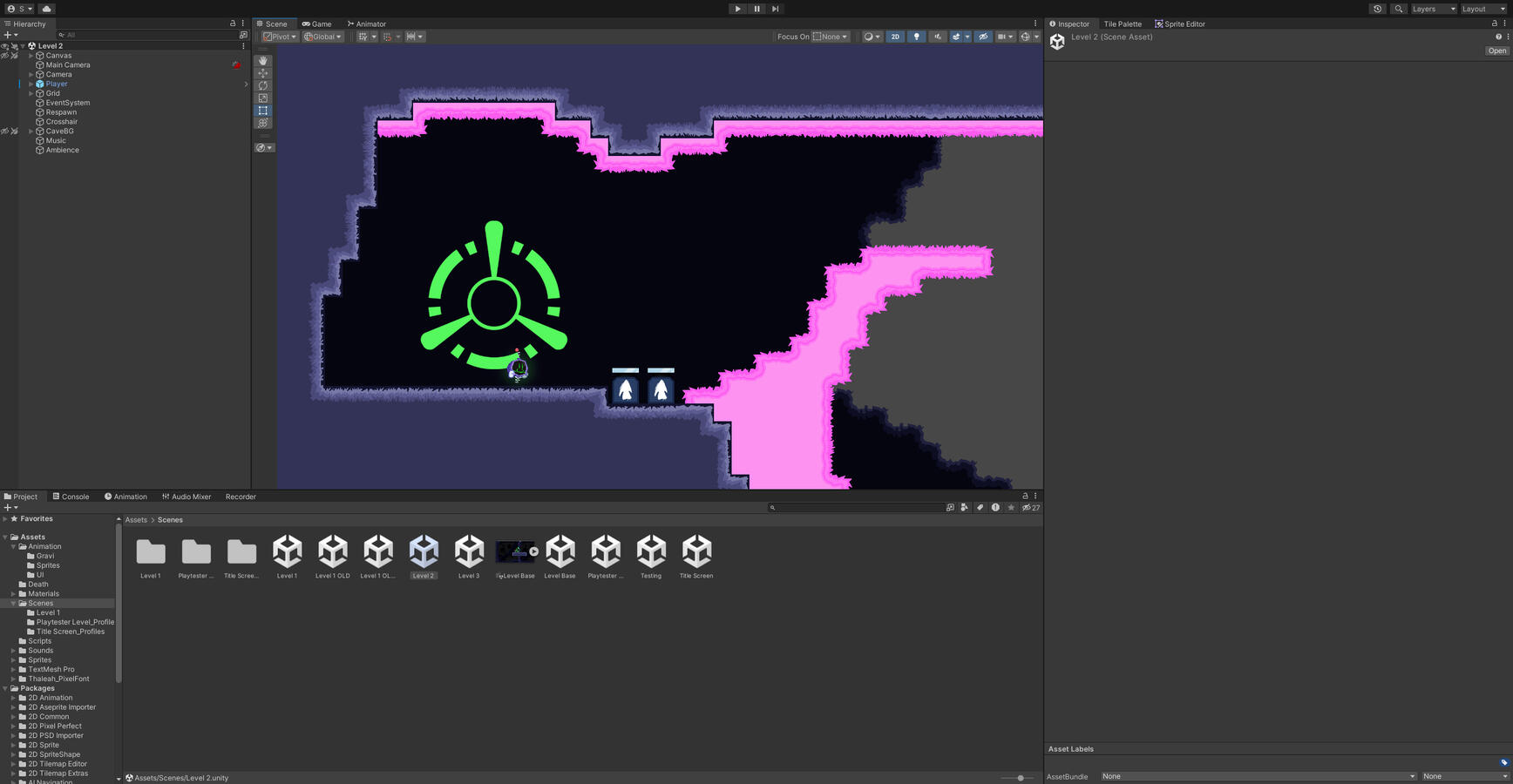
Task: Mute scene audio in the Scene view toolbar
Action: (936, 37)
